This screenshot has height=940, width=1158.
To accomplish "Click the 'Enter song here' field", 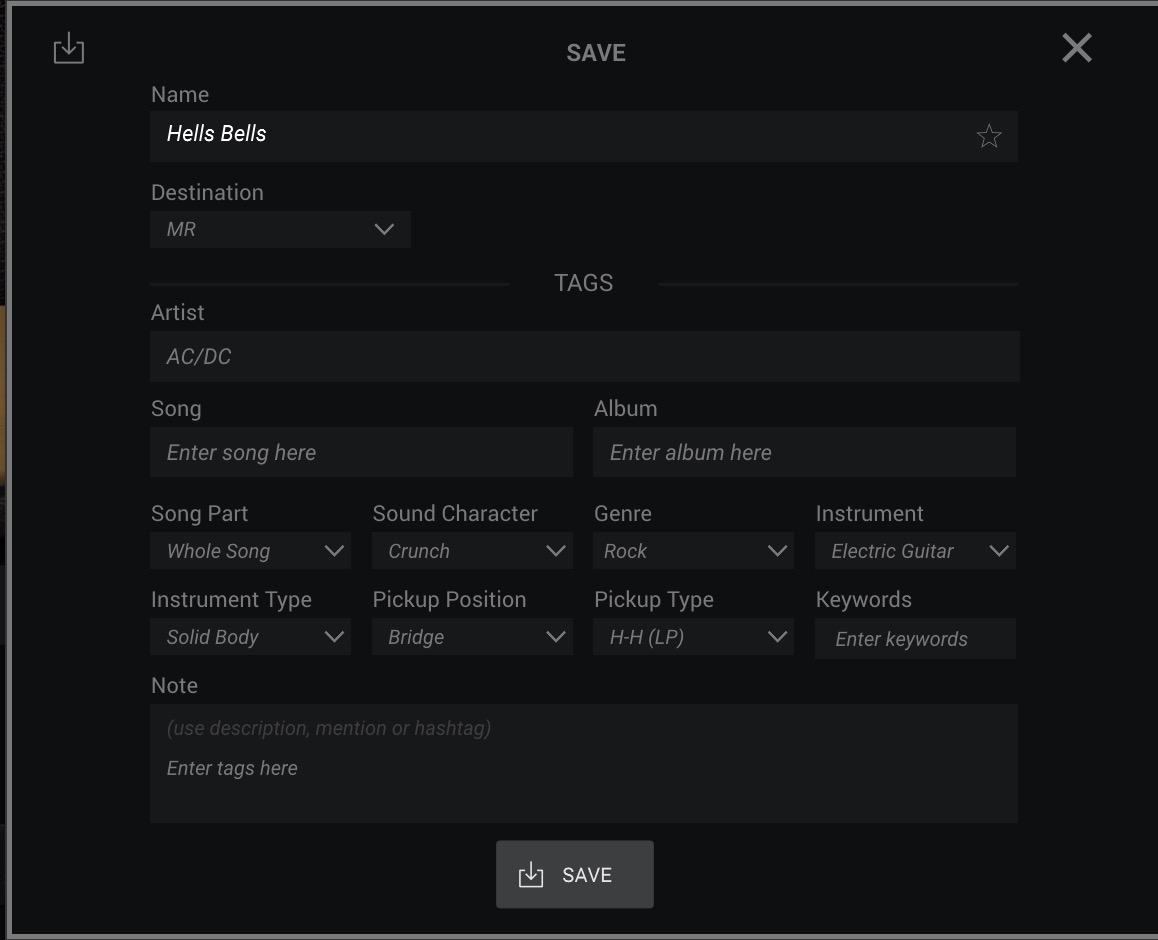I will pos(361,452).
